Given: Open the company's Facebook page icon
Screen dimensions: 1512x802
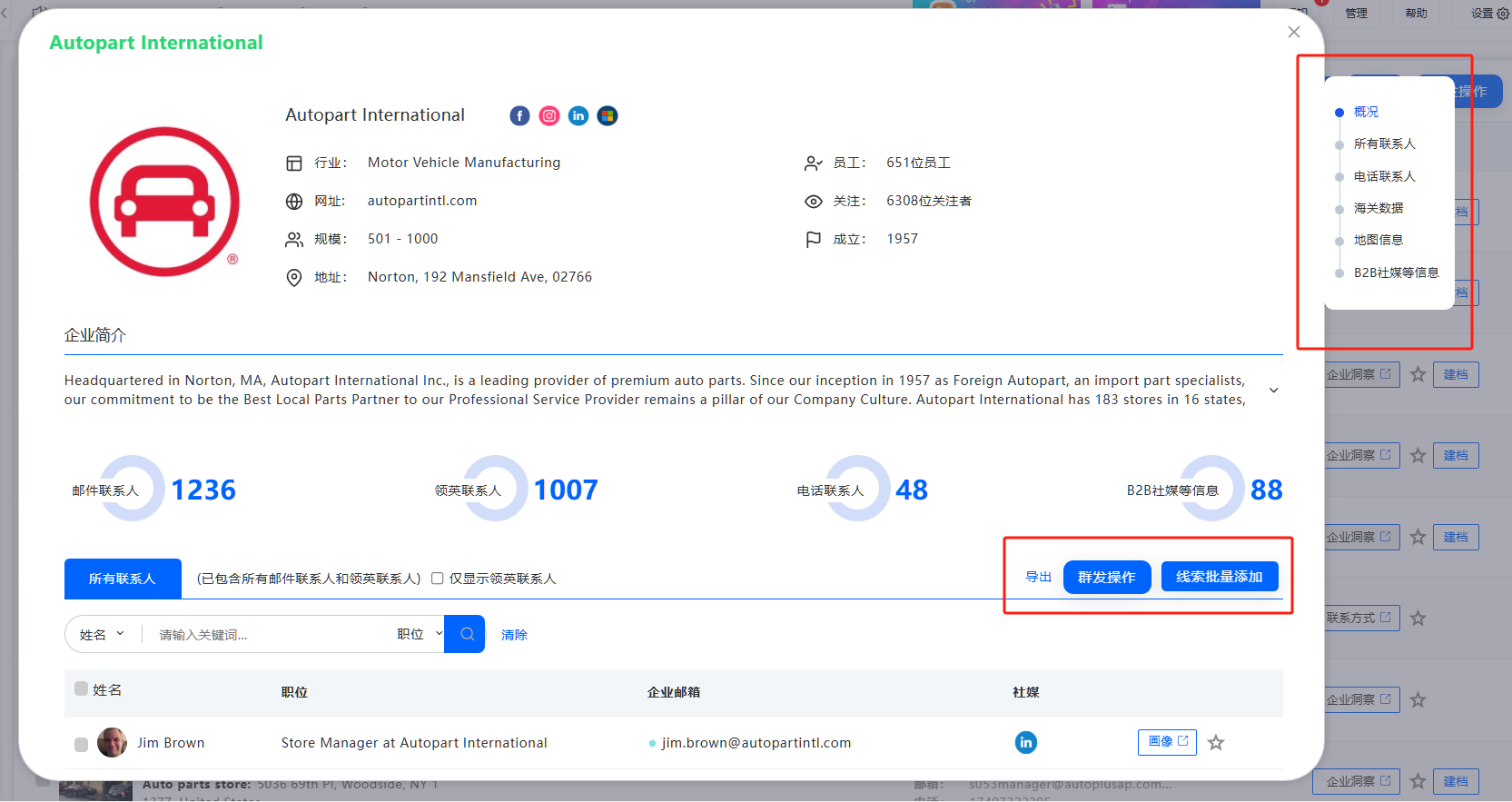Looking at the screenshot, I should 519,115.
